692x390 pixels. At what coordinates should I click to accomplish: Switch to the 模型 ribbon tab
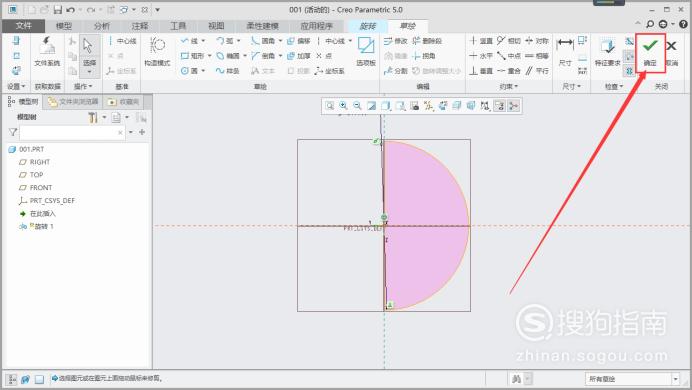pyautogui.click(x=64, y=26)
